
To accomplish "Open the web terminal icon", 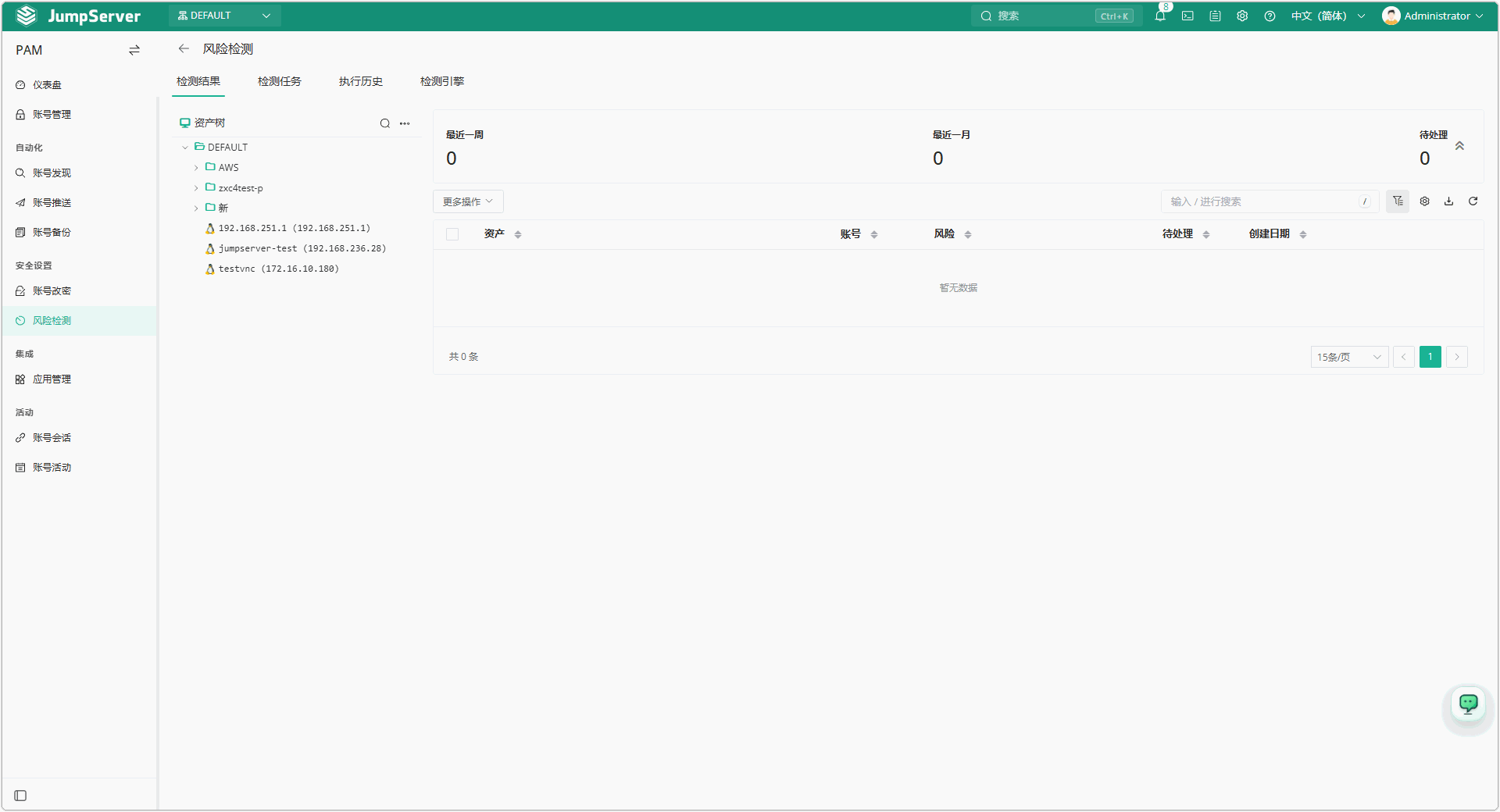I will click(x=1187, y=16).
